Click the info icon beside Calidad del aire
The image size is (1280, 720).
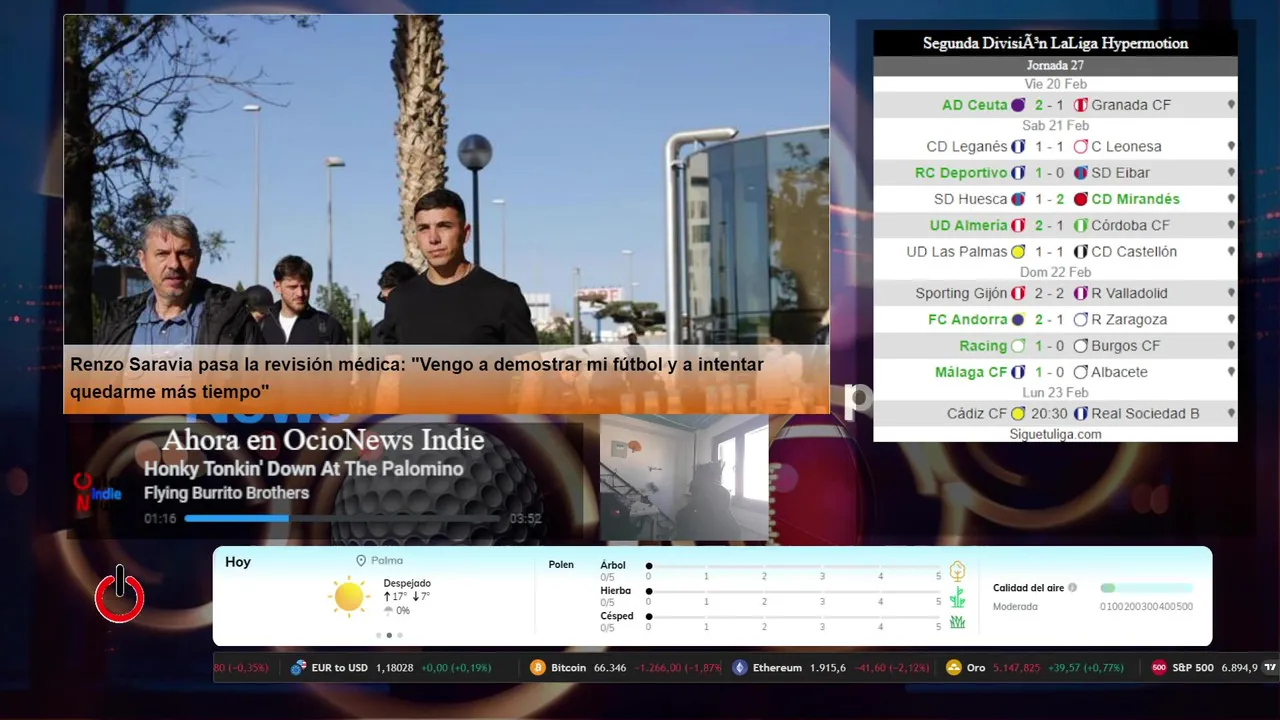(1072, 588)
